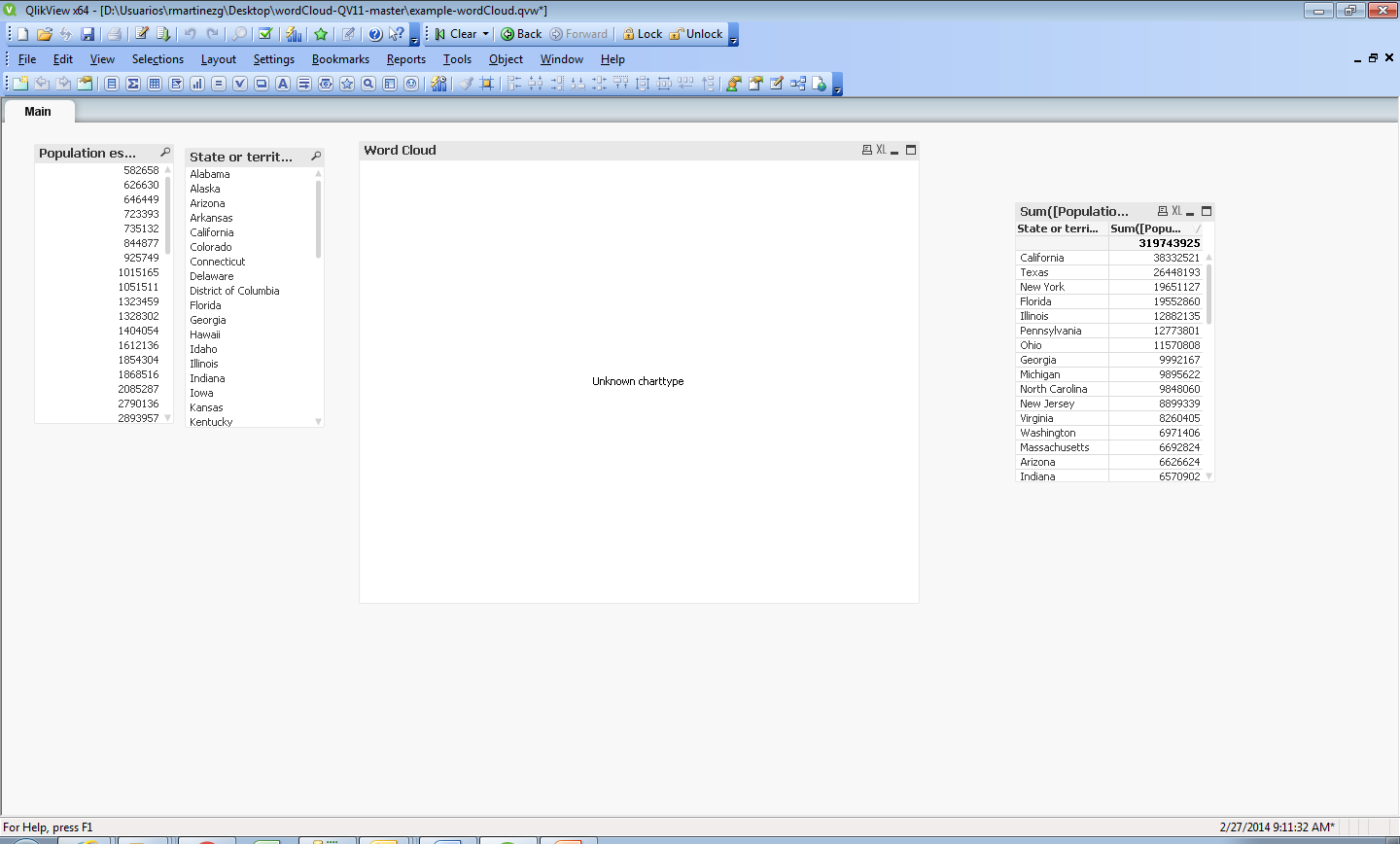Select Alabama in the State list box
The image size is (1400, 844).
[x=210, y=174]
